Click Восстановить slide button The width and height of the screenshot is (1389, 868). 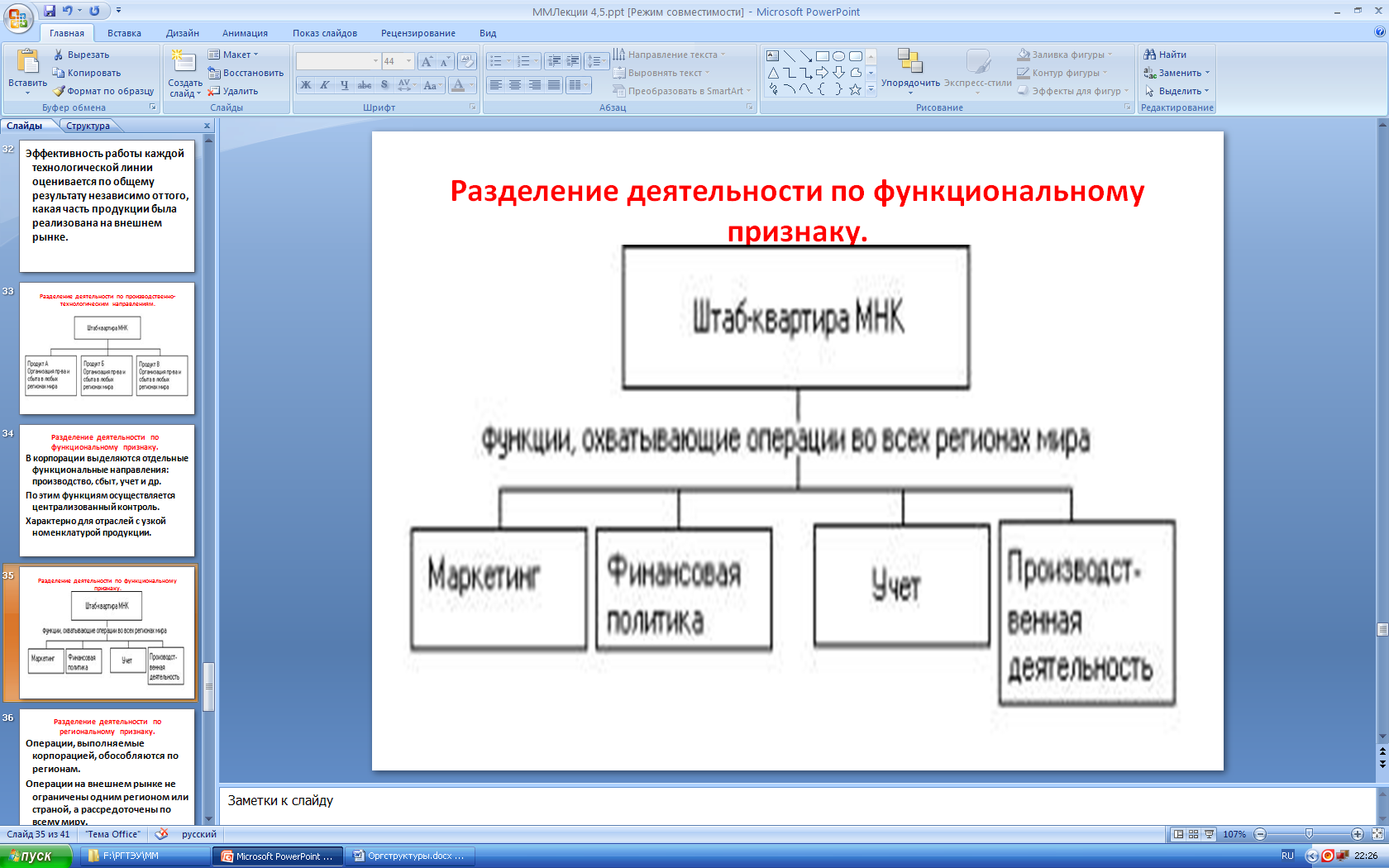pyautogui.click(x=246, y=73)
